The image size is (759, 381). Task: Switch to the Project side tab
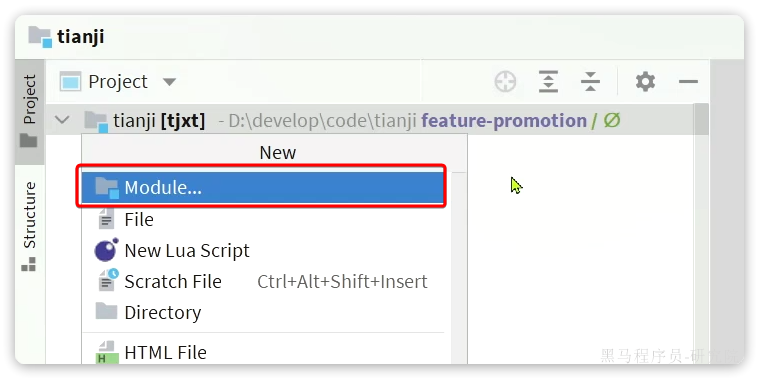click(x=29, y=111)
